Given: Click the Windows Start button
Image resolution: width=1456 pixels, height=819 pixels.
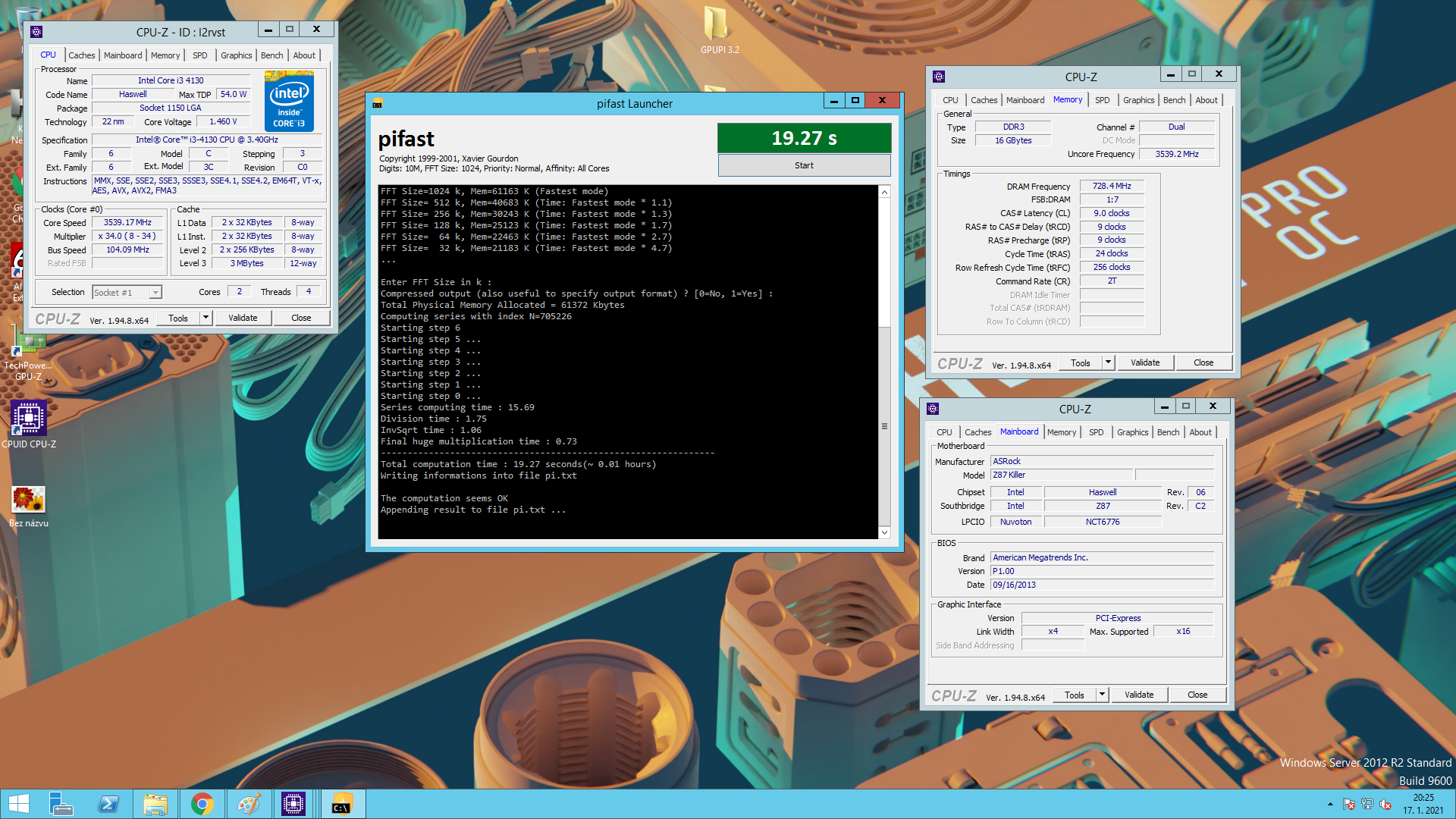Looking at the screenshot, I should point(19,804).
